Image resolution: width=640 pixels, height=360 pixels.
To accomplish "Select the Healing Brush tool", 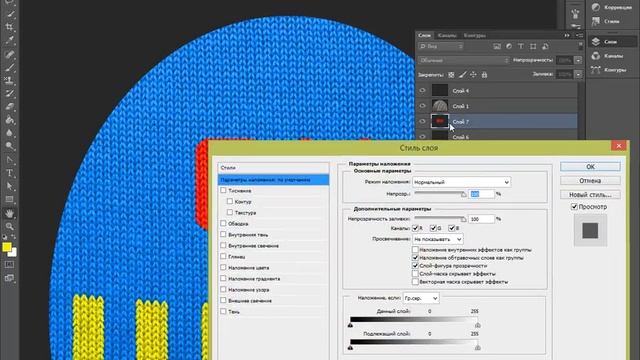I will point(9,54).
